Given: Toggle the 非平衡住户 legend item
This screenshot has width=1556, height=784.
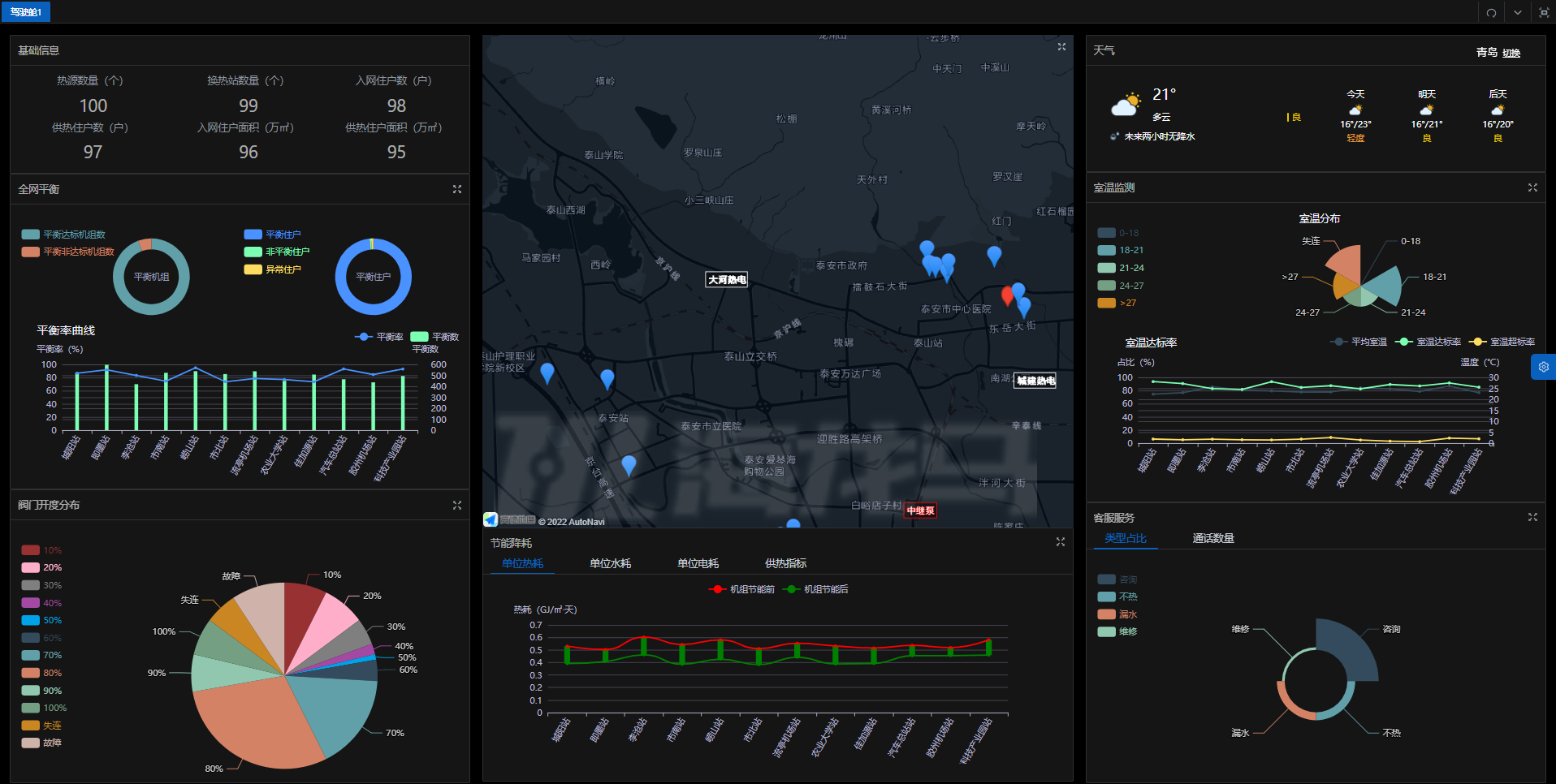Looking at the screenshot, I should click(x=277, y=252).
